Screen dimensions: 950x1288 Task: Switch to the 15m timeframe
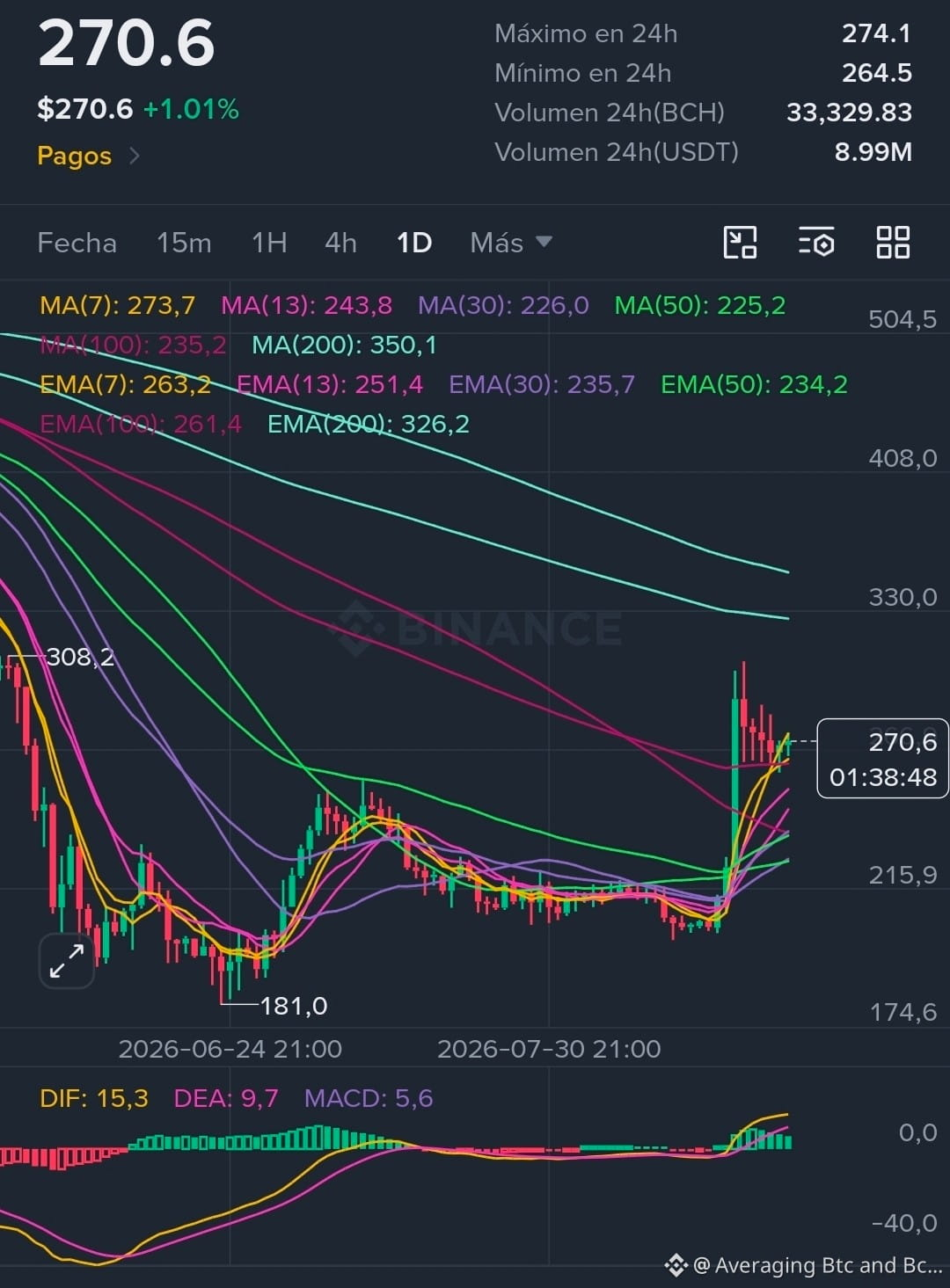click(184, 243)
